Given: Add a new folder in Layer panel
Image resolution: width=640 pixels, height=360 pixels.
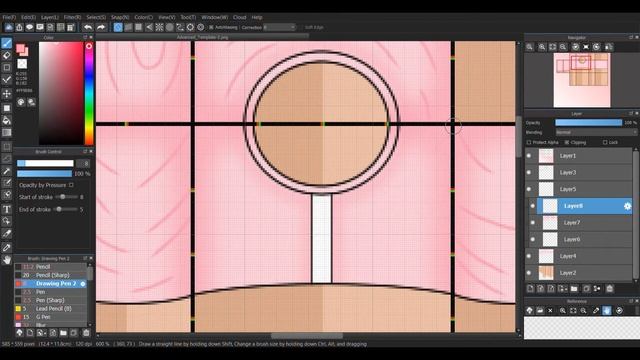Looking at the screenshot, I should tap(574, 289).
